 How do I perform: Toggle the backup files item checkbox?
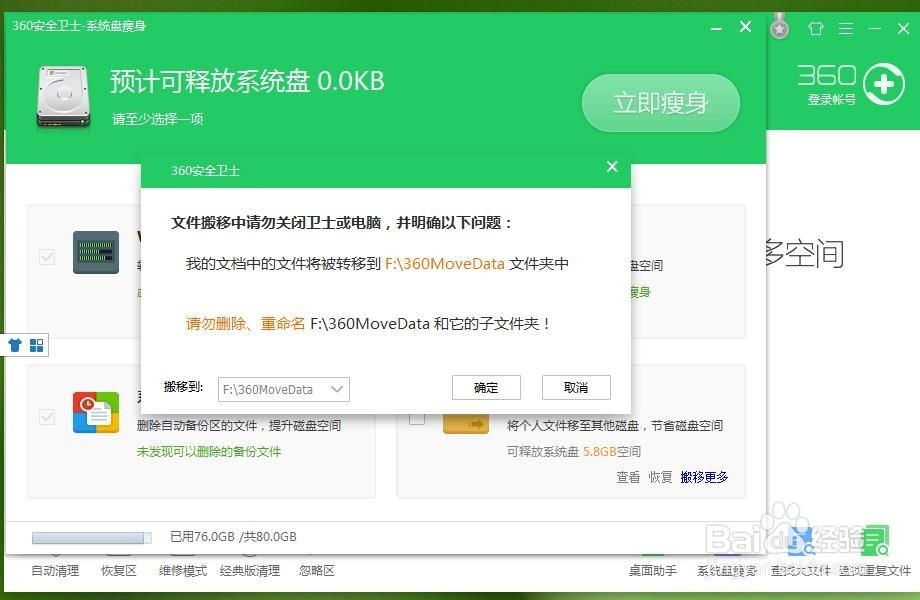point(47,417)
